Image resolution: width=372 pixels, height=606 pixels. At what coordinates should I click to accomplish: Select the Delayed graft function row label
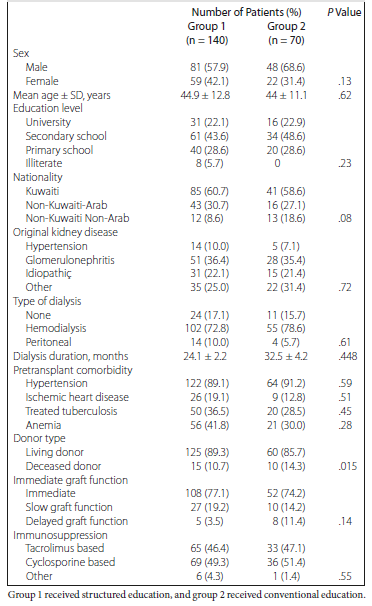[x=76, y=521]
